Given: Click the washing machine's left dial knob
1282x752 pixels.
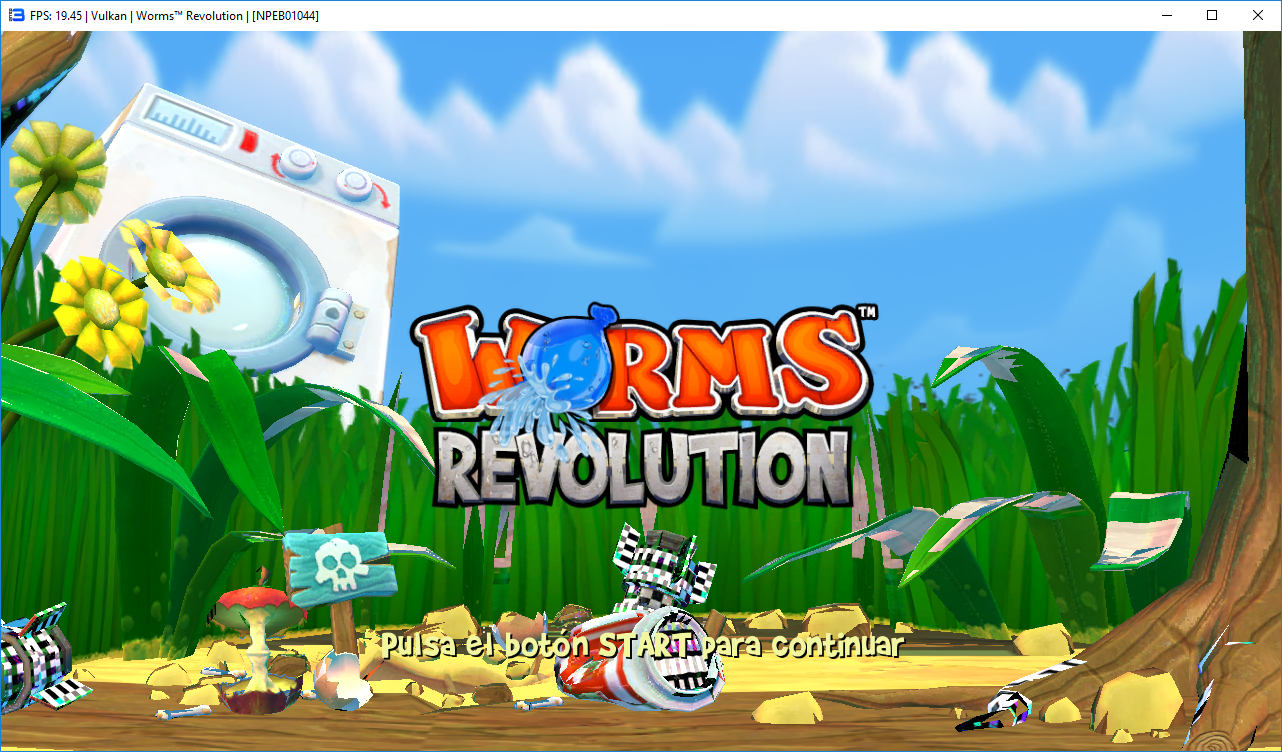Looking at the screenshot, I should click(297, 160).
